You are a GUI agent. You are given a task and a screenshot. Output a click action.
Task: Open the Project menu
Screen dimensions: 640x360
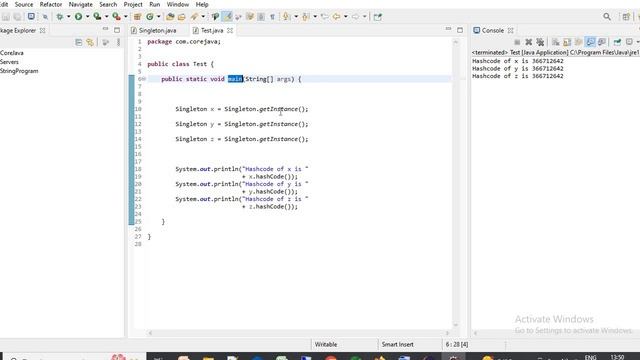point(133,4)
